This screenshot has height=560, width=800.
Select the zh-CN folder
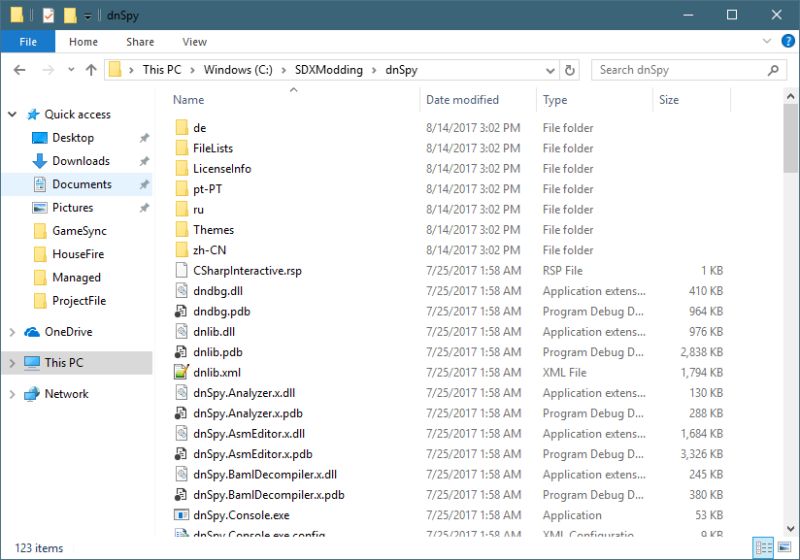(209, 250)
